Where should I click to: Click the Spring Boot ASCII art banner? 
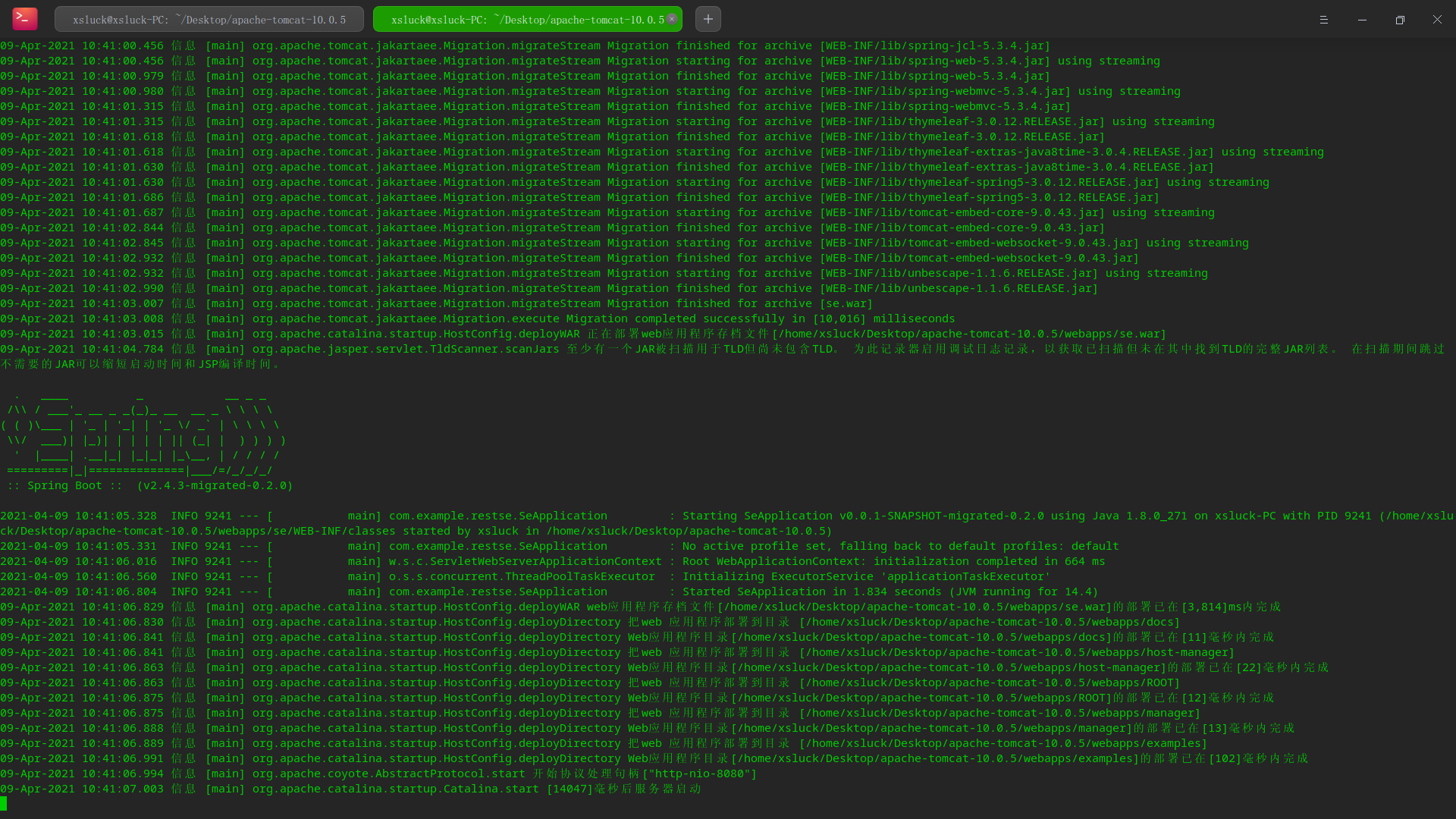144,432
